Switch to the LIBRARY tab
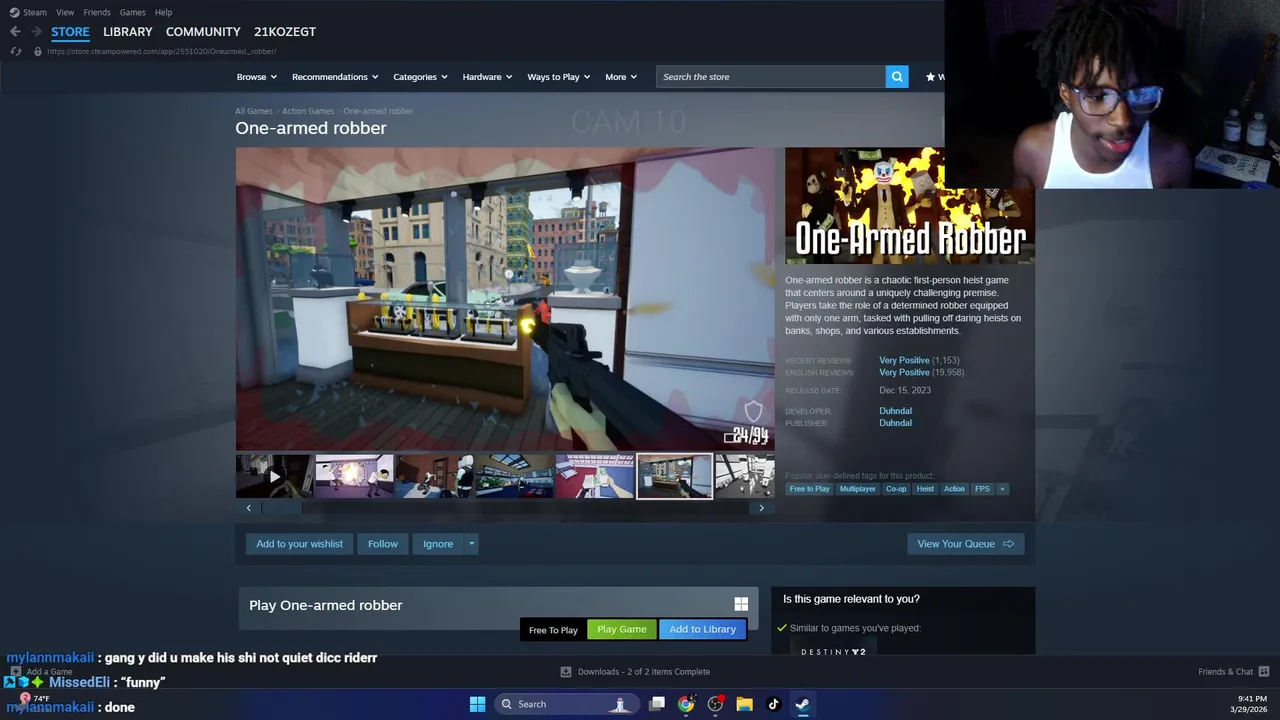This screenshot has width=1280, height=720. tap(128, 32)
